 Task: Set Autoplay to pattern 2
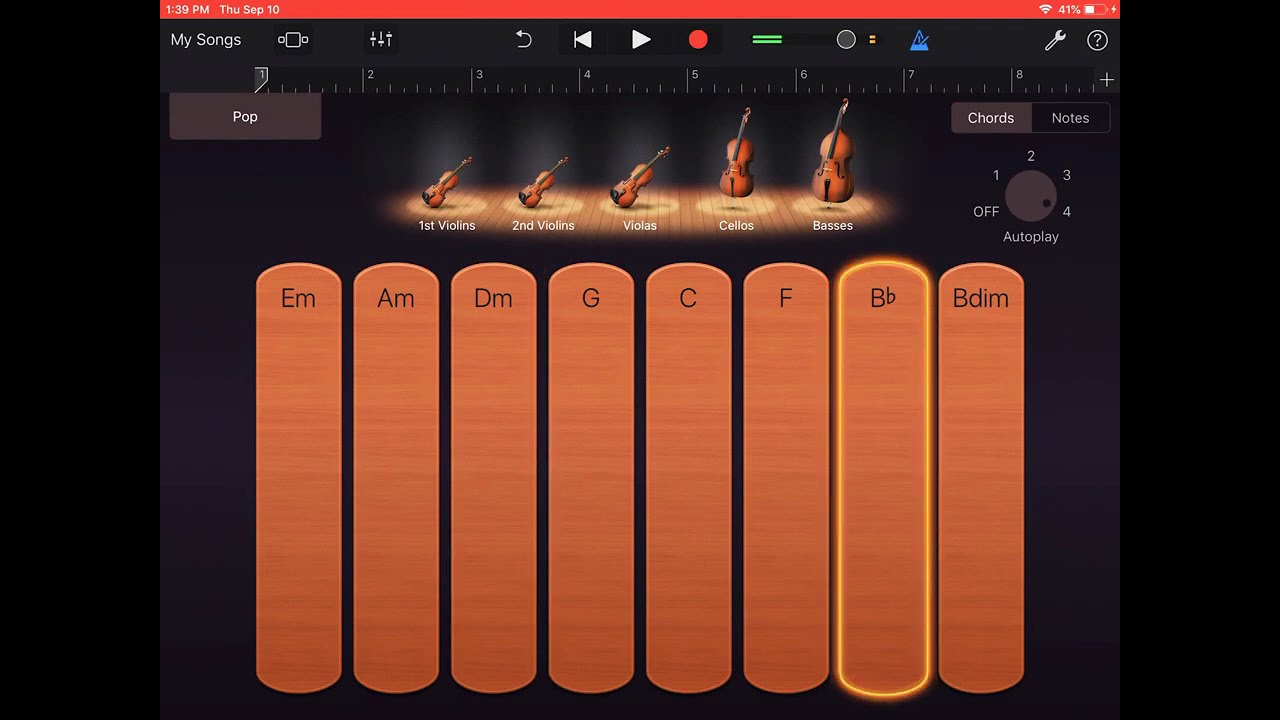tap(1031, 156)
